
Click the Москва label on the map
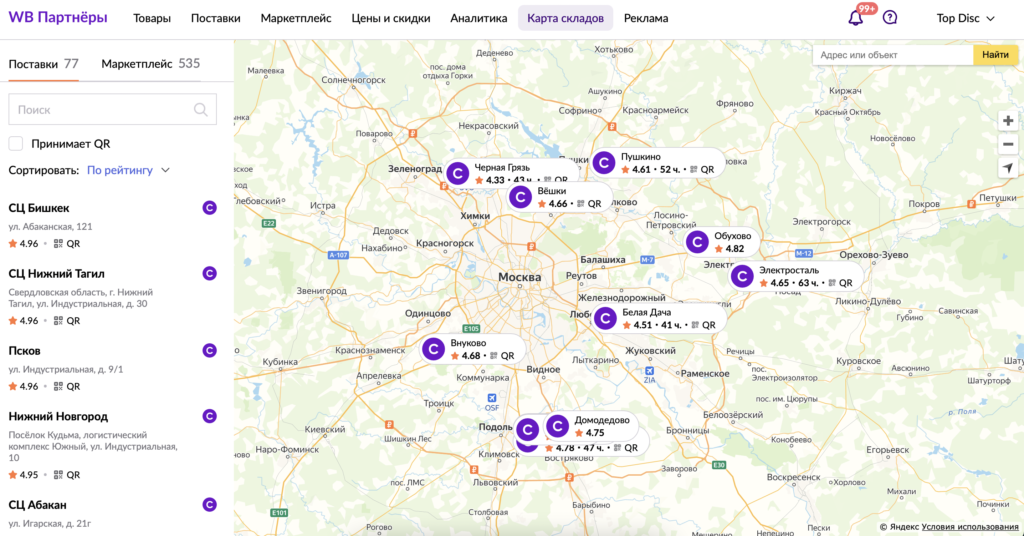click(520, 277)
